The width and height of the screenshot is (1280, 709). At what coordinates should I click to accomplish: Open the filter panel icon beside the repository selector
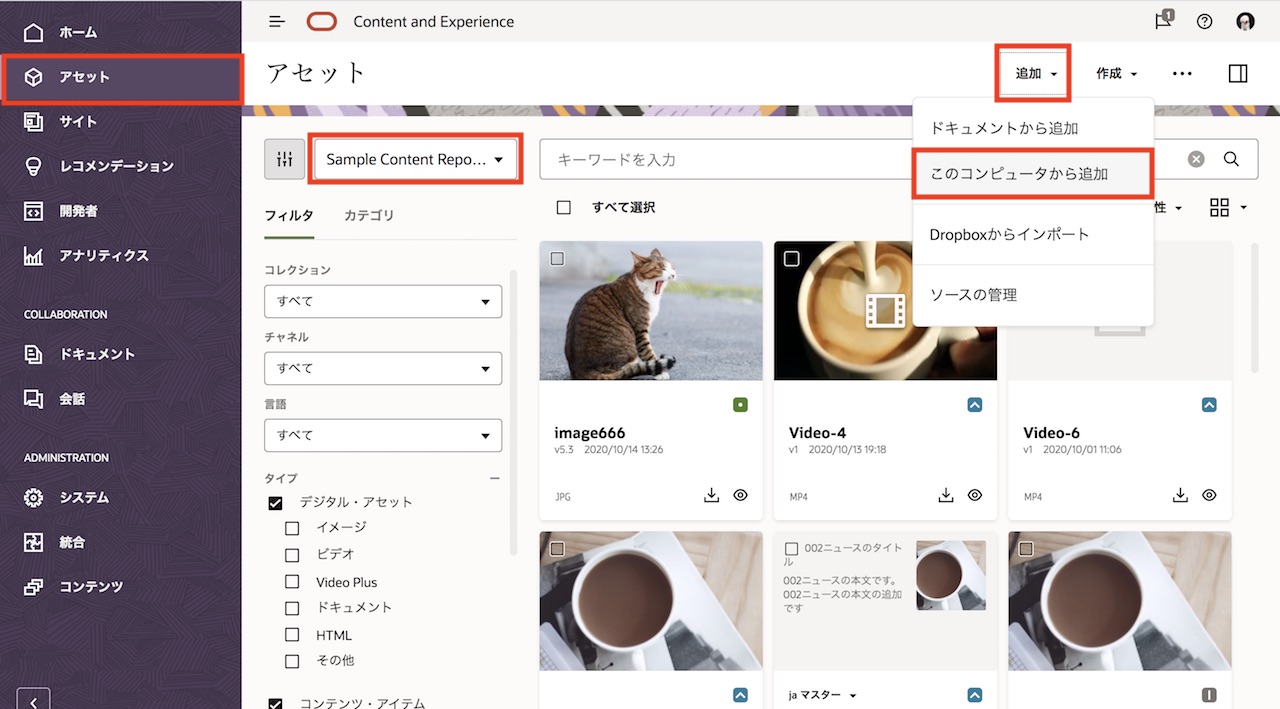285,158
